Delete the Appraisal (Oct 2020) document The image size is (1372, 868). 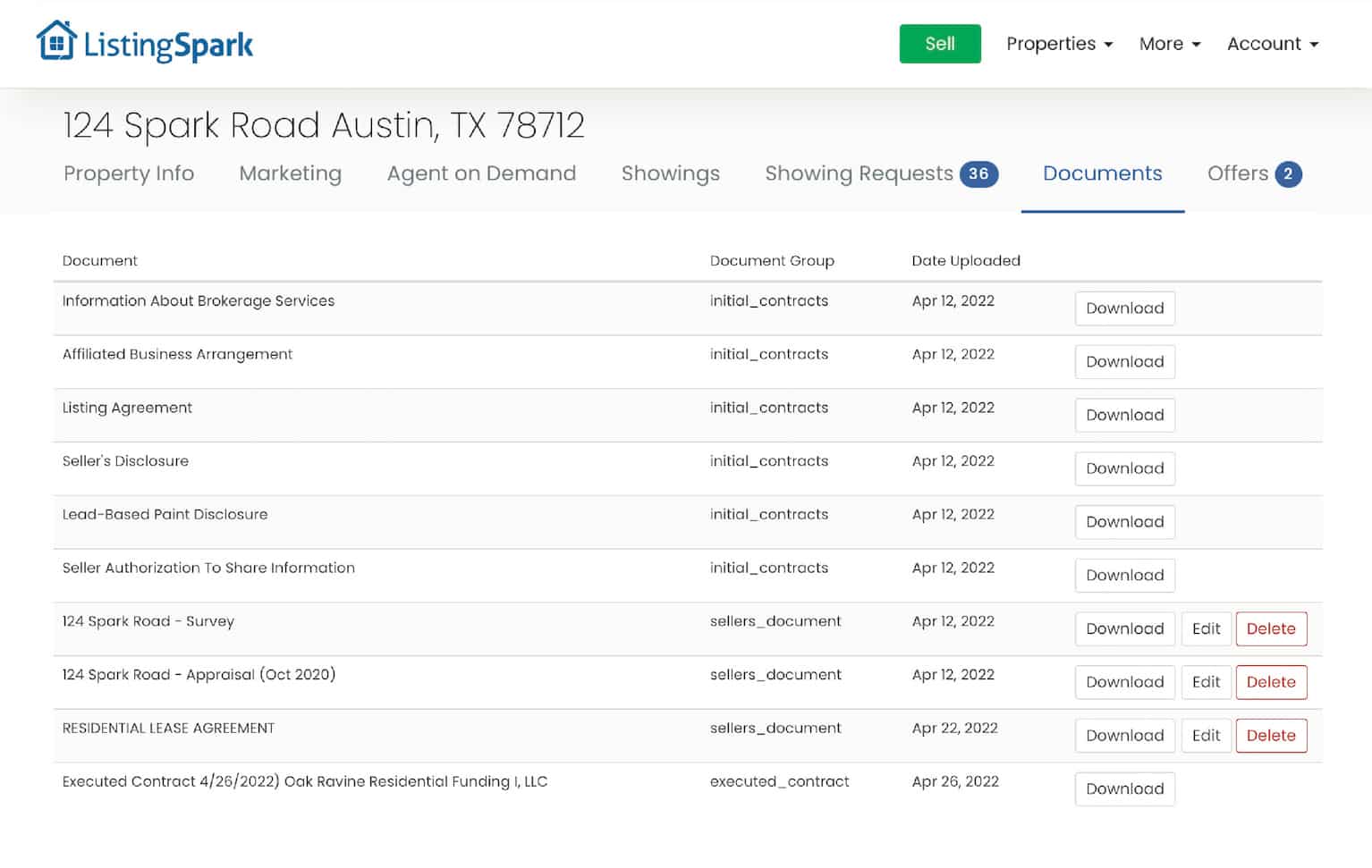[x=1271, y=682]
